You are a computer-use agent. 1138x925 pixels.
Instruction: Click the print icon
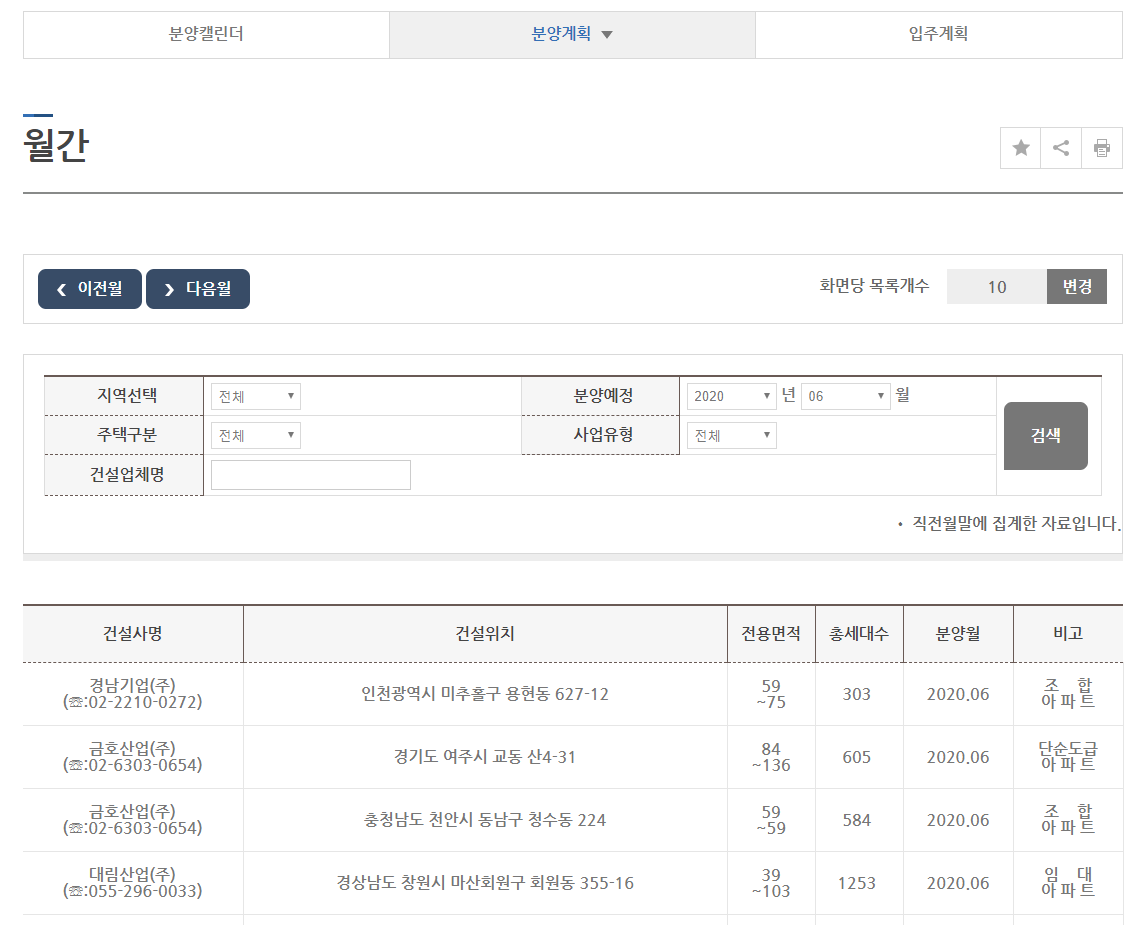click(x=1102, y=148)
